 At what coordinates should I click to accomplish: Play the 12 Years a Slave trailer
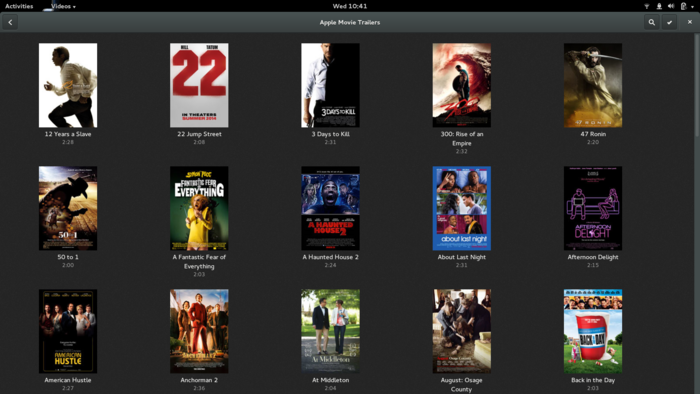[68, 85]
